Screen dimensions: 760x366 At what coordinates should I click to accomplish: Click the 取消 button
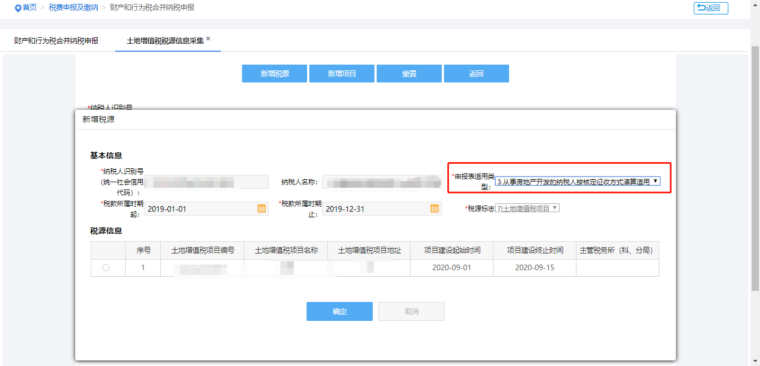click(411, 311)
